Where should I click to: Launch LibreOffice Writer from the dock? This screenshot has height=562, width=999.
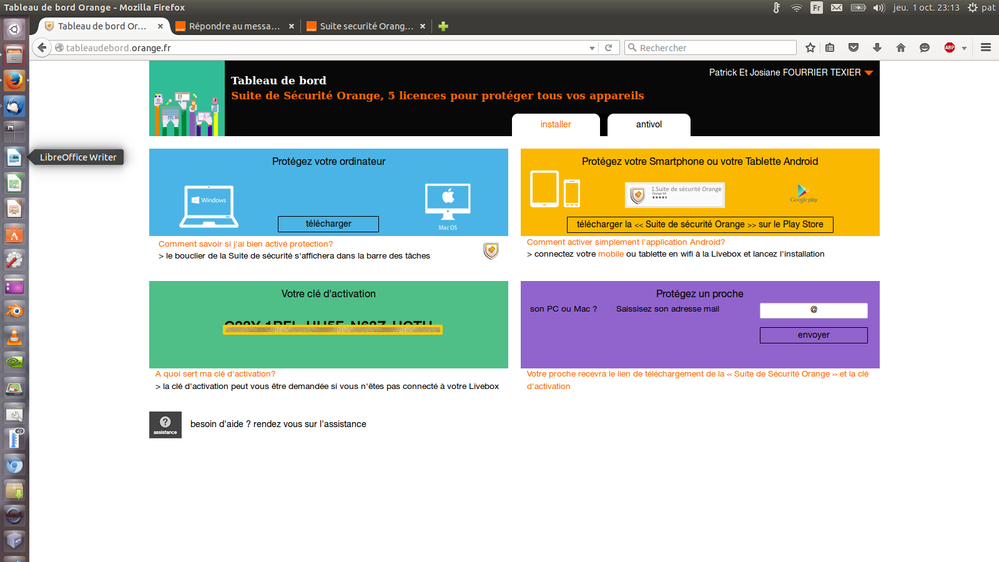tap(14, 157)
